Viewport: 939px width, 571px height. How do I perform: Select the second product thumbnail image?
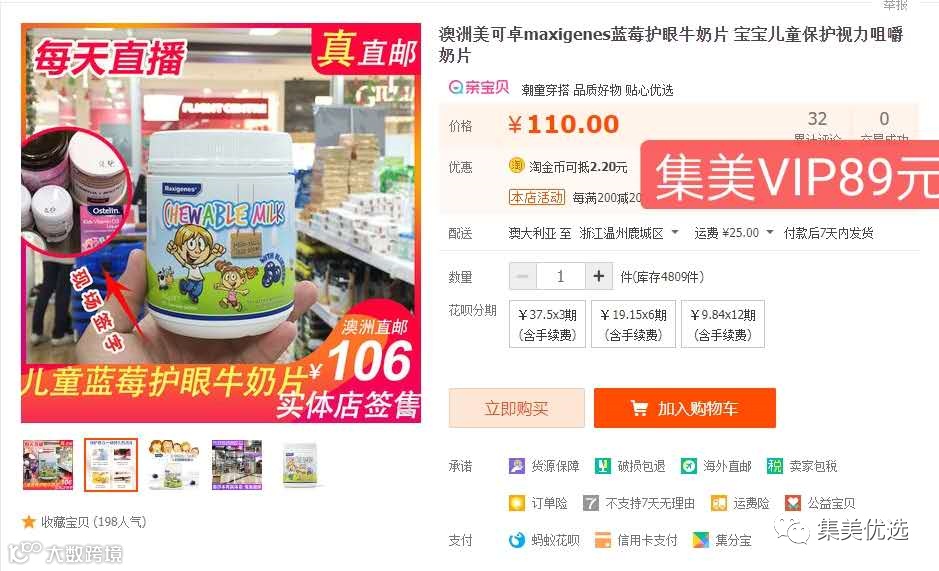110,465
